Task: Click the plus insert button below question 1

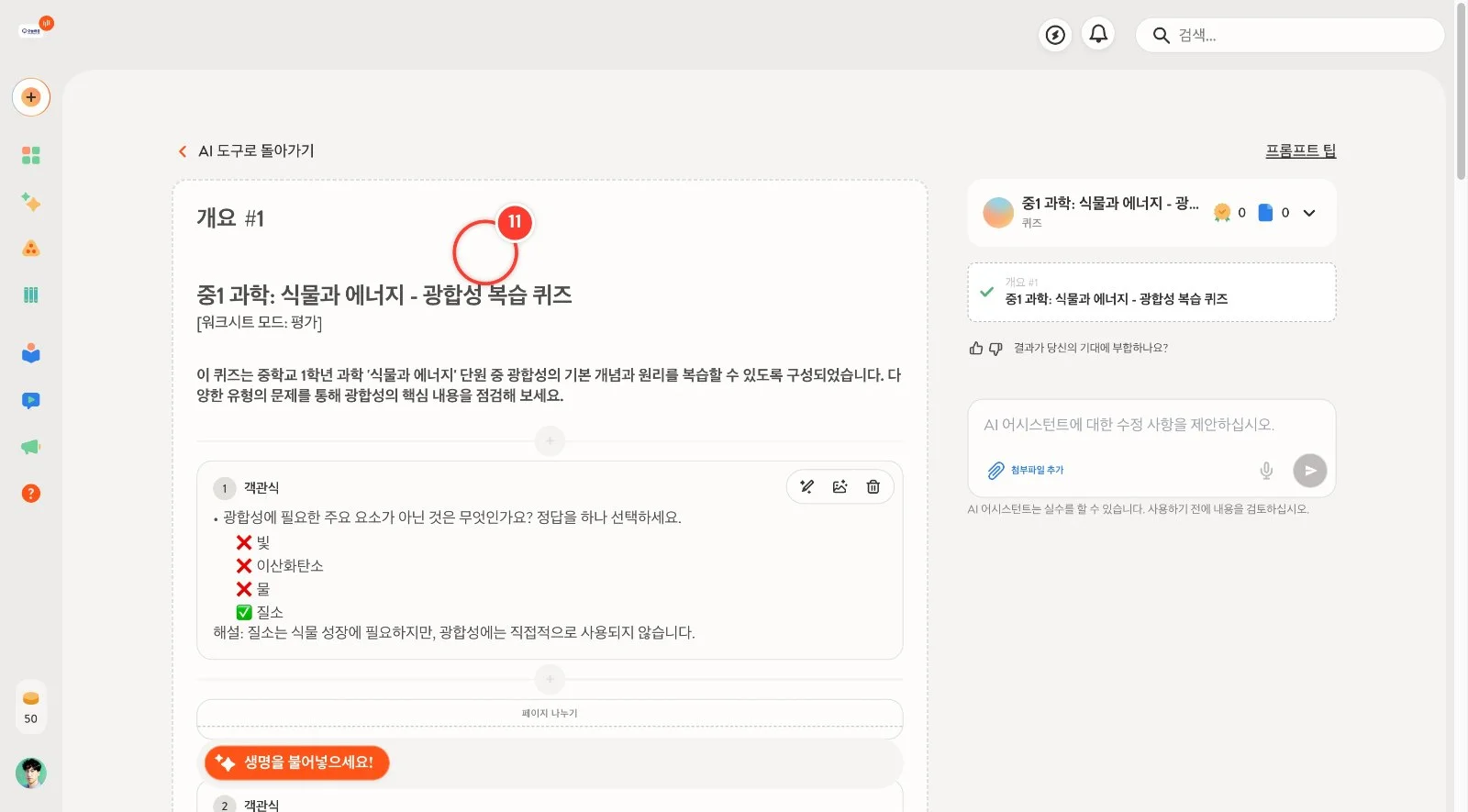Action: tap(550, 680)
